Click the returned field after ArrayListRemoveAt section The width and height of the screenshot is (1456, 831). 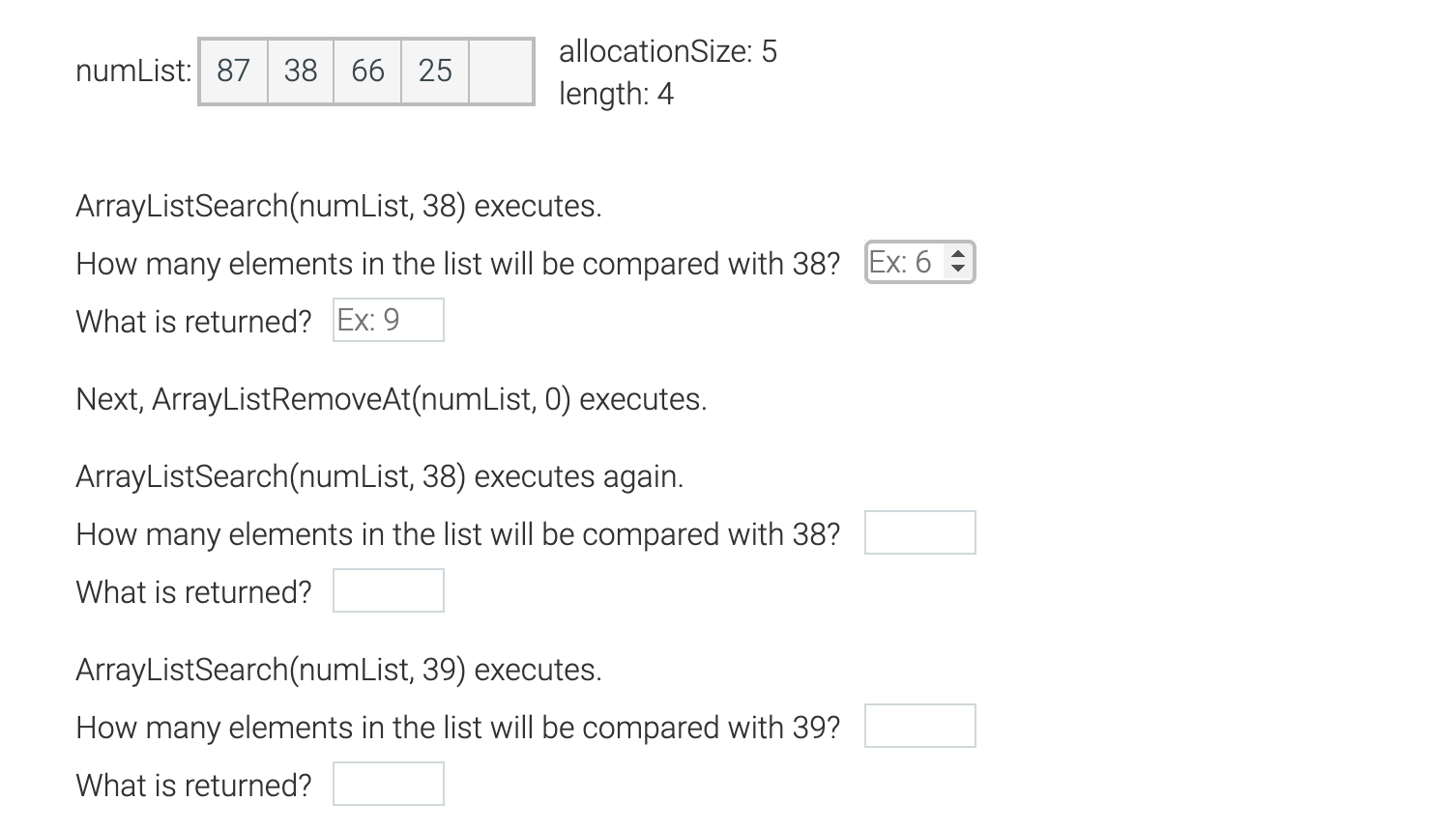pos(389,590)
